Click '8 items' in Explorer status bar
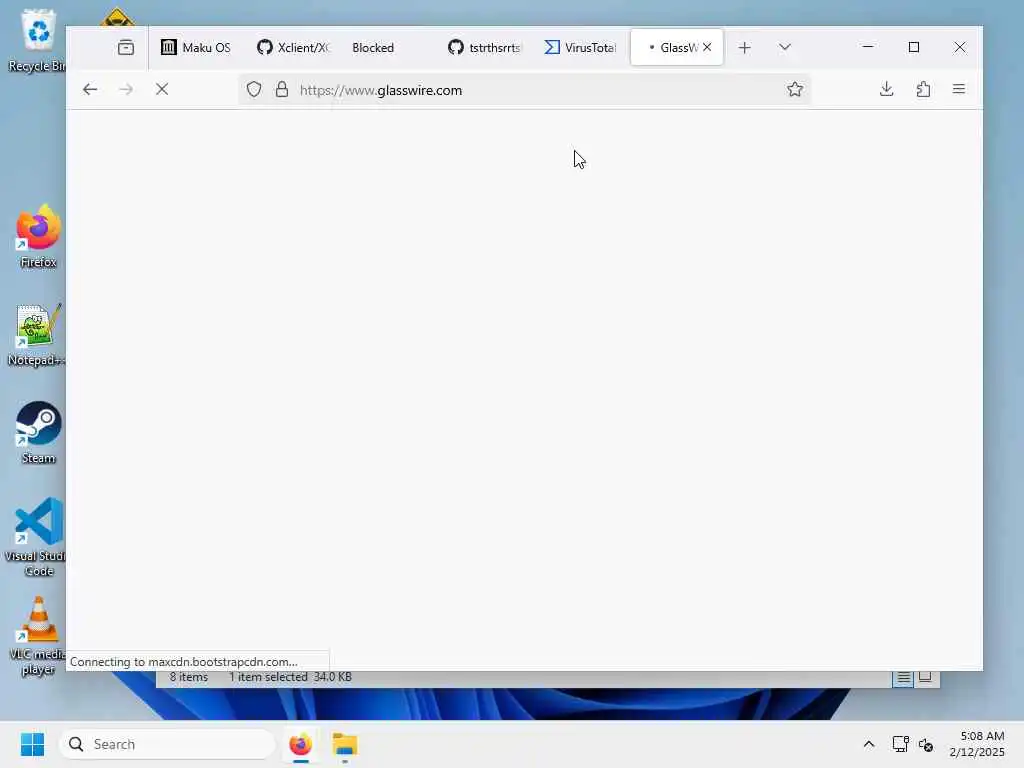Image resolution: width=1024 pixels, height=768 pixels. pyautogui.click(x=189, y=677)
